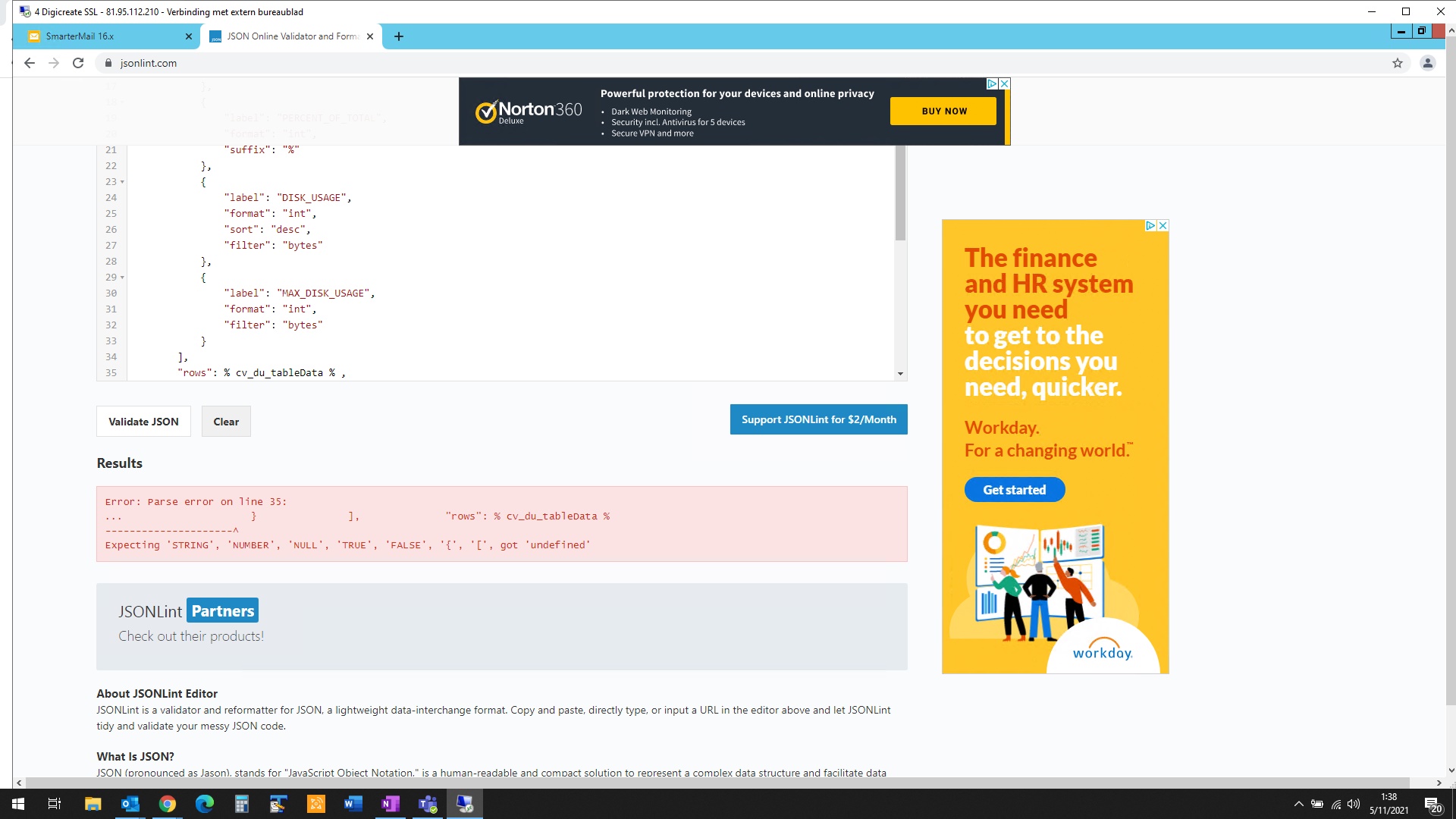This screenshot has height=819, width=1456.
Task: Bookmark this page with star icon
Action: (x=1398, y=63)
